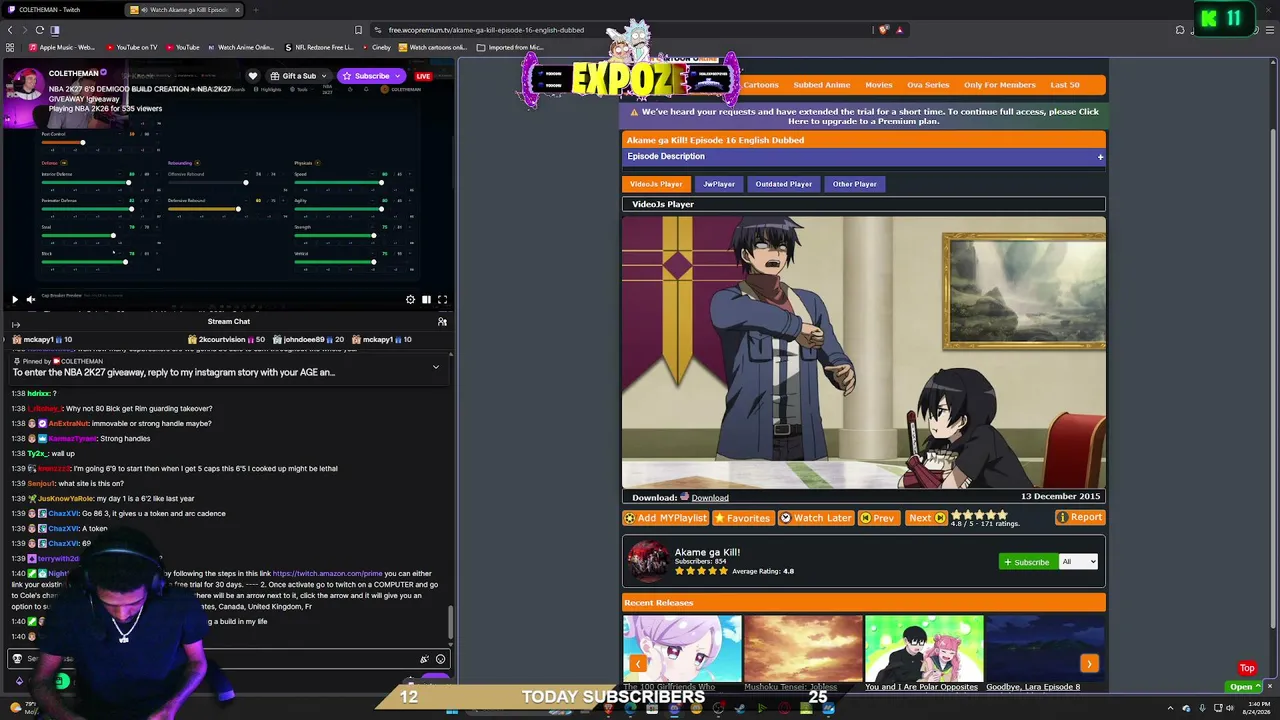The width and height of the screenshot is (1280, 720).
Task: Open chat community users list
Action: 442,322
